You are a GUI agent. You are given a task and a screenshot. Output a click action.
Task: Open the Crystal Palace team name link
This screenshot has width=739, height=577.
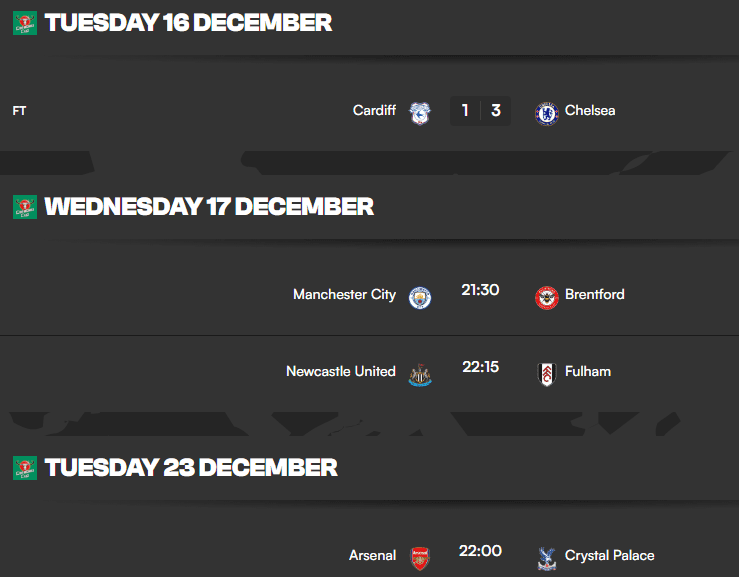tap(609, 555)
